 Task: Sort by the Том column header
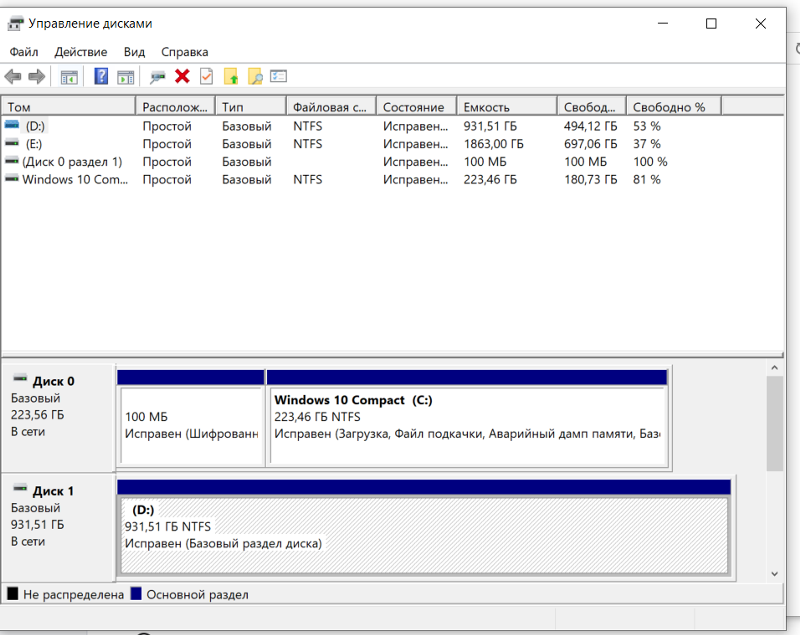click(68, 107)
